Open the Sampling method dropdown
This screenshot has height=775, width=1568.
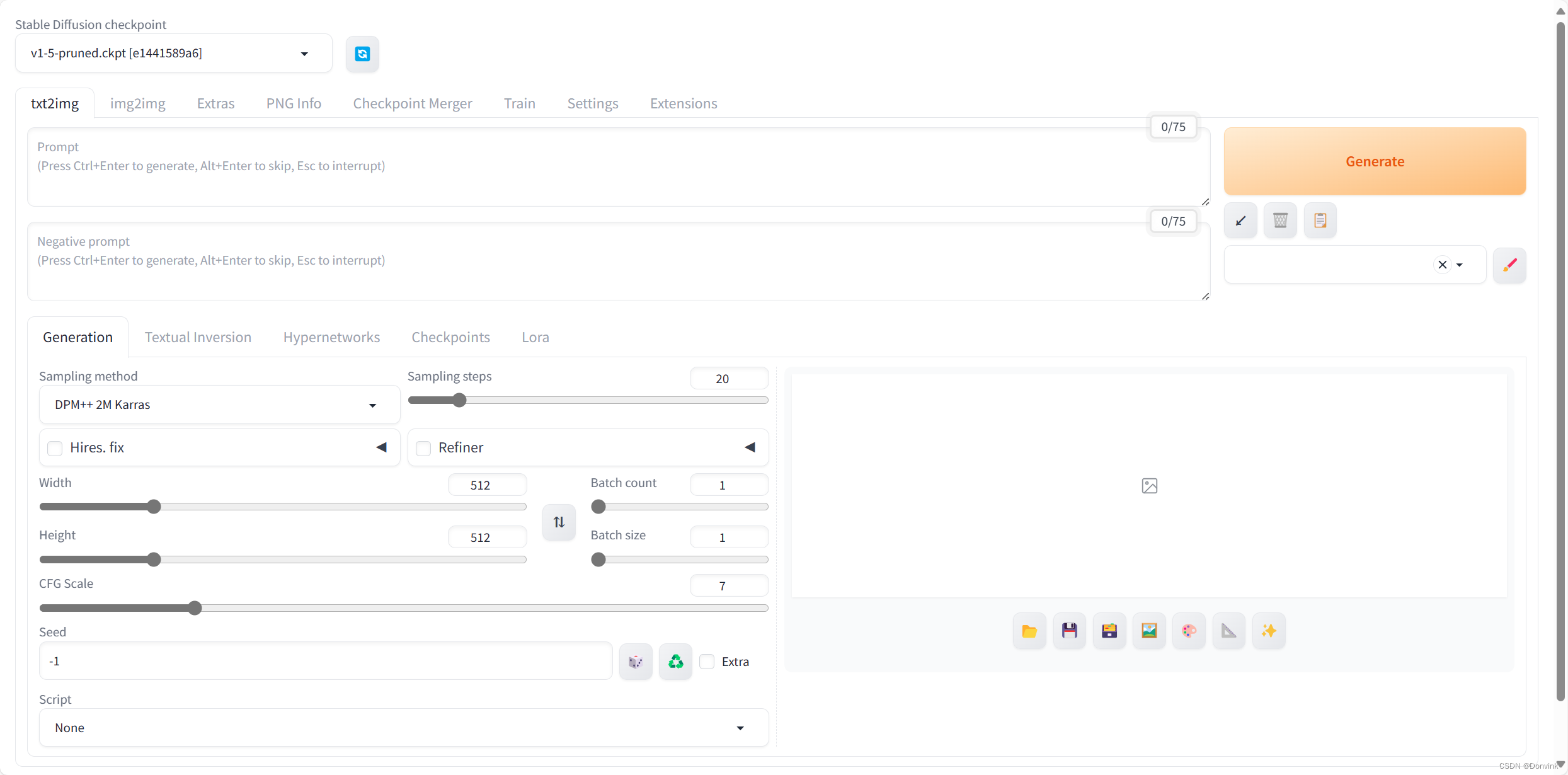[219, 405]
